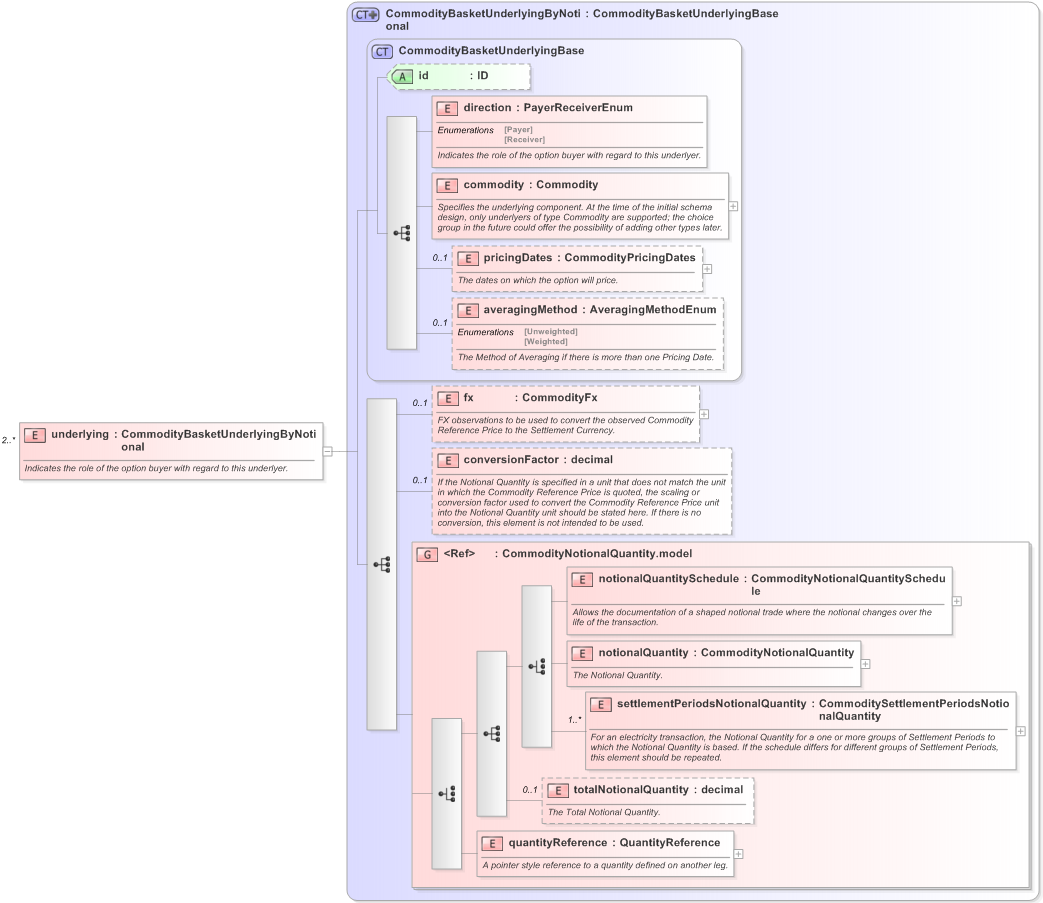
Task: Click the sequence compositor icon beside totalNotionalQuantity
Action: tap(492, 733)
